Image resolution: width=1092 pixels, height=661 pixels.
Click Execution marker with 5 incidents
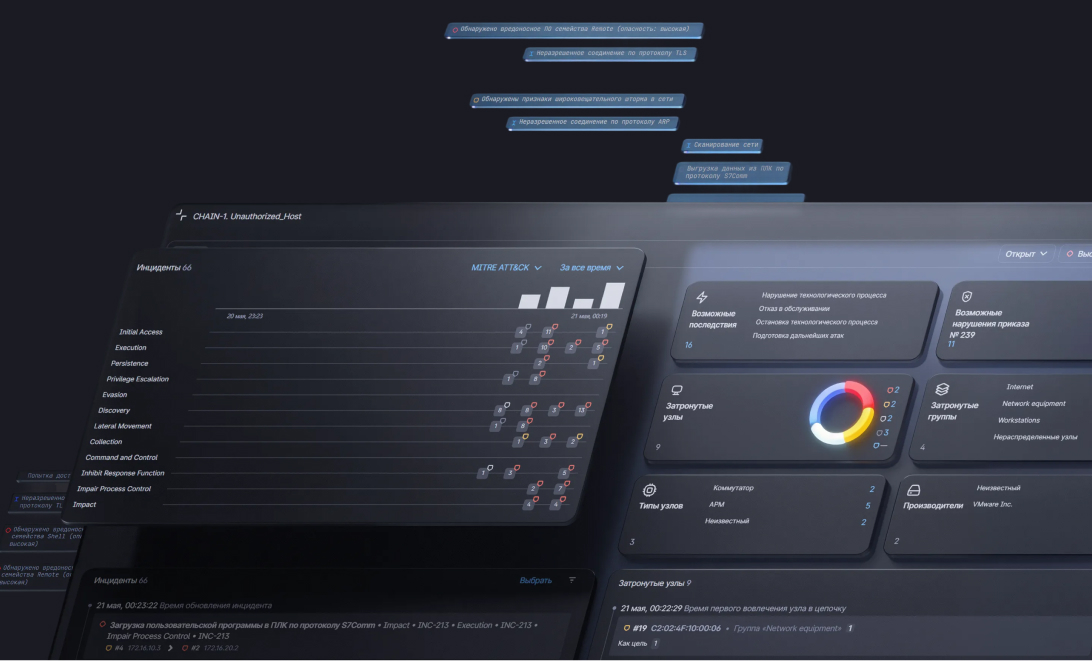pyautogui.click(x=598, y=347)
